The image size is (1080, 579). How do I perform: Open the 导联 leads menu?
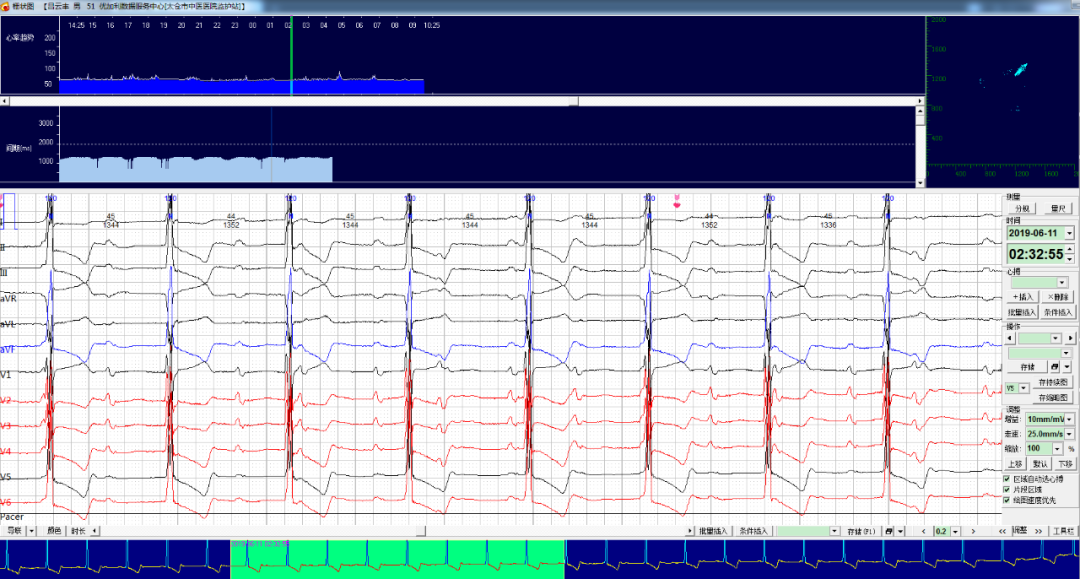click(14, 531)
